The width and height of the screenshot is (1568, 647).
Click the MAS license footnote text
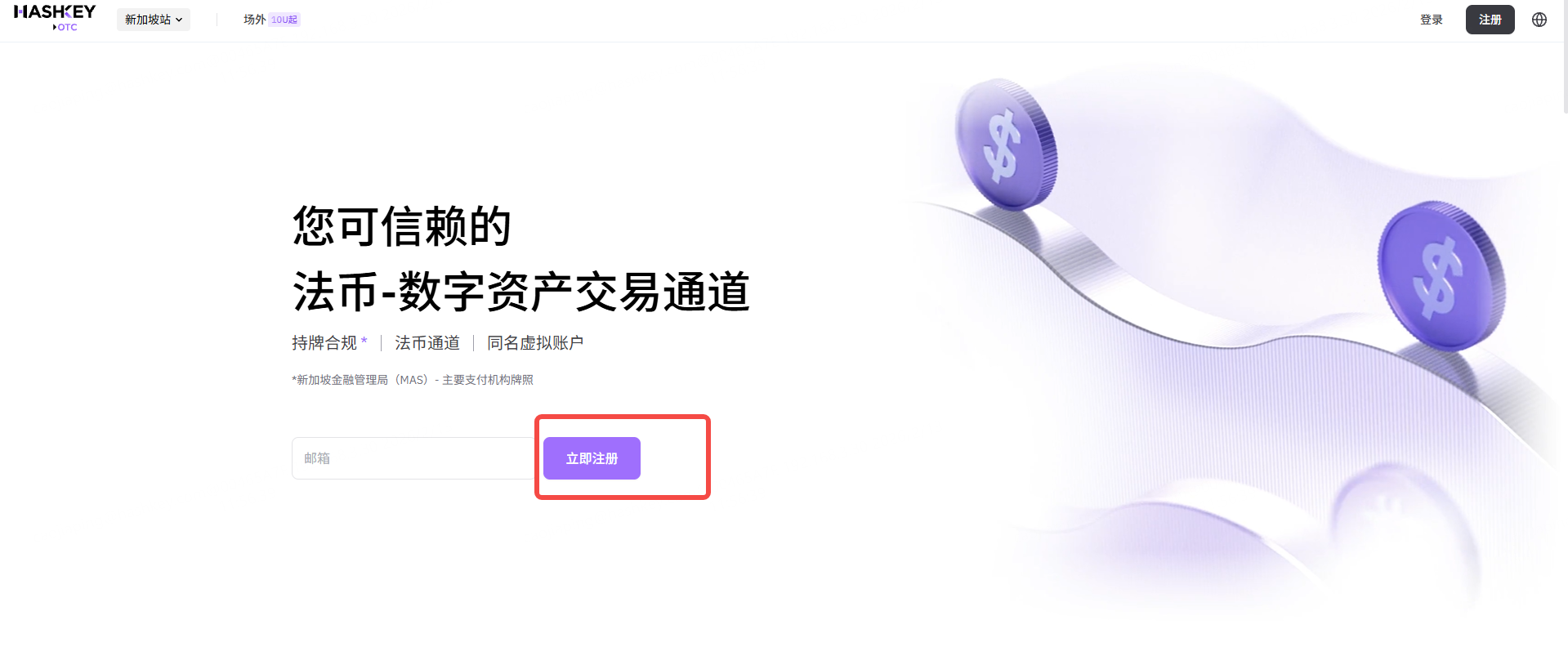point(413,380)
